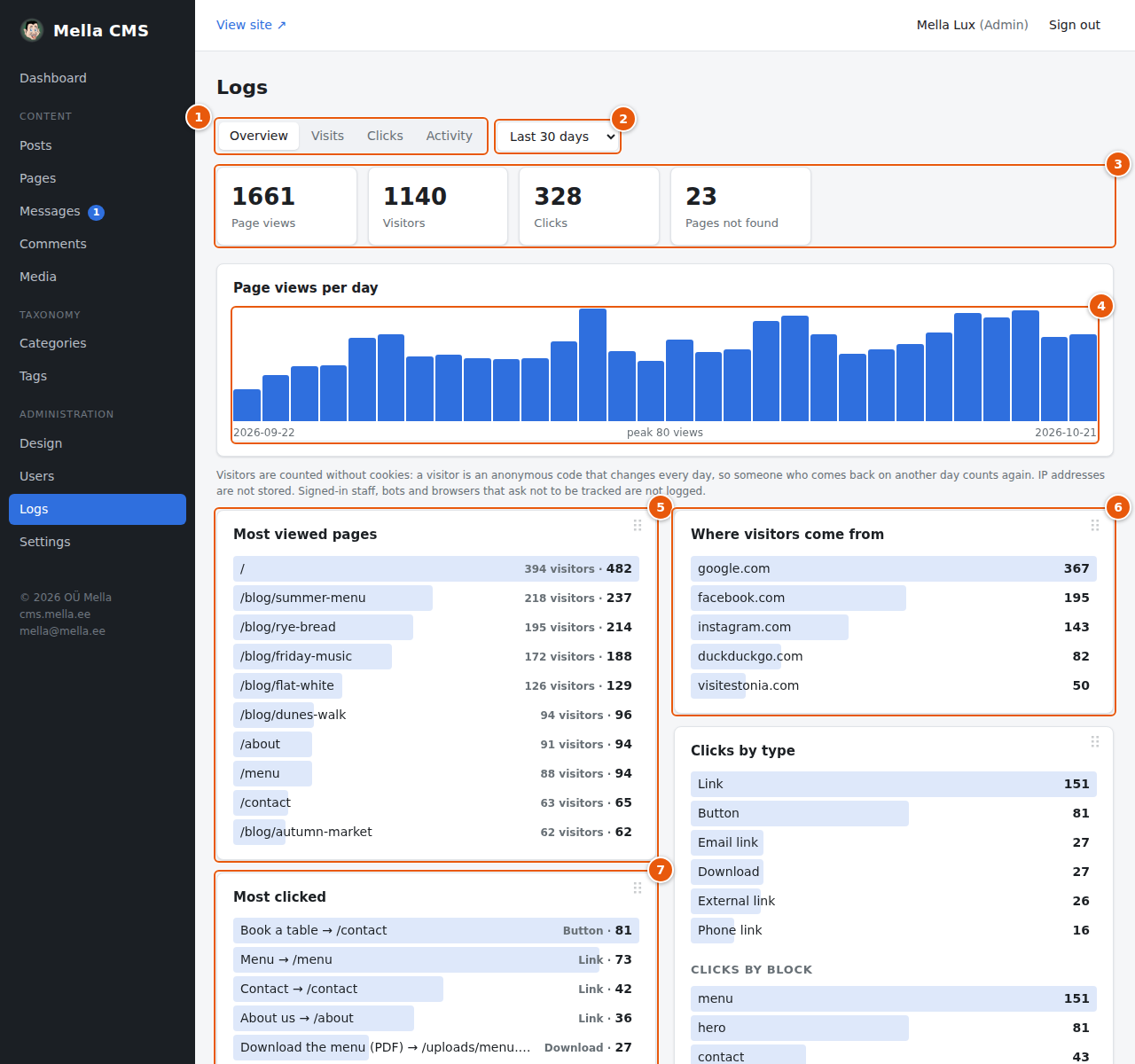Click the Pages not found stat card
Screen dimensions: 1135x1064
[x=740, y=206]
